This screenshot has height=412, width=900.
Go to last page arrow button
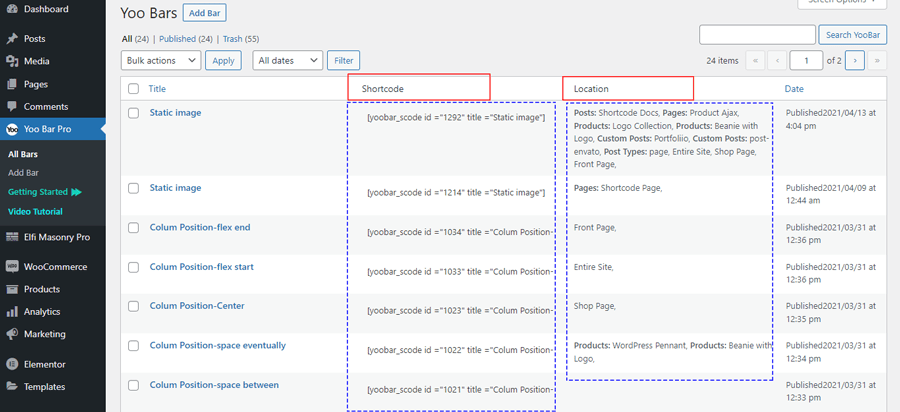tap(877, 60)
